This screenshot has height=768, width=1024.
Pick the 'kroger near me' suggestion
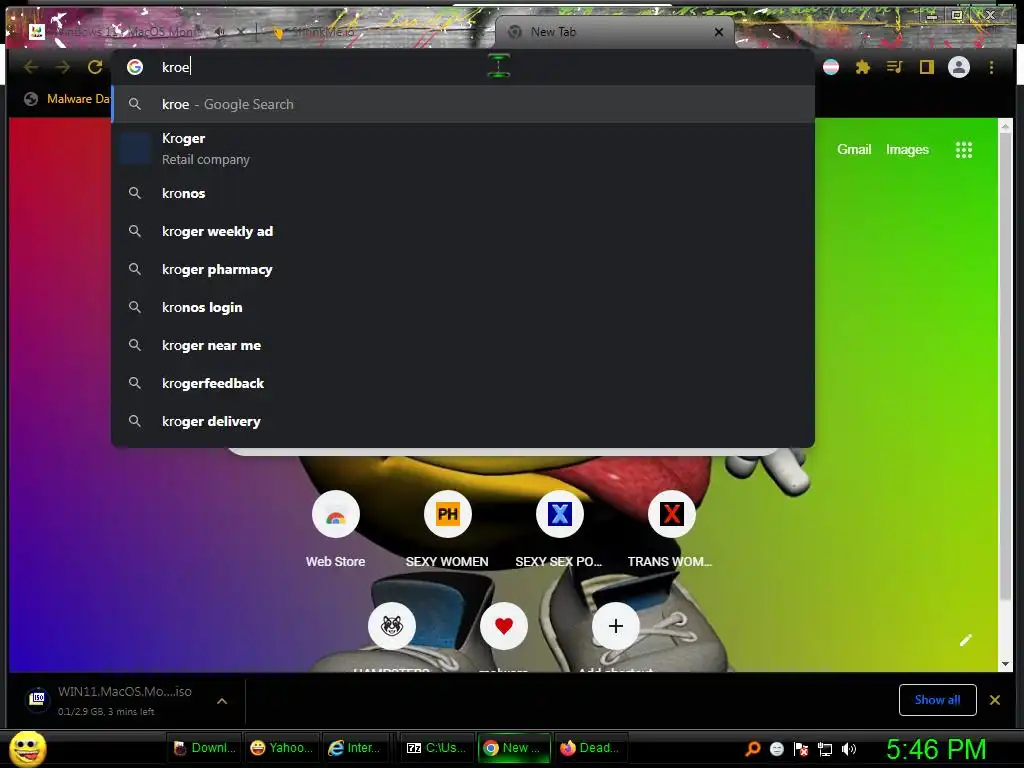click(x=463, y=345)
